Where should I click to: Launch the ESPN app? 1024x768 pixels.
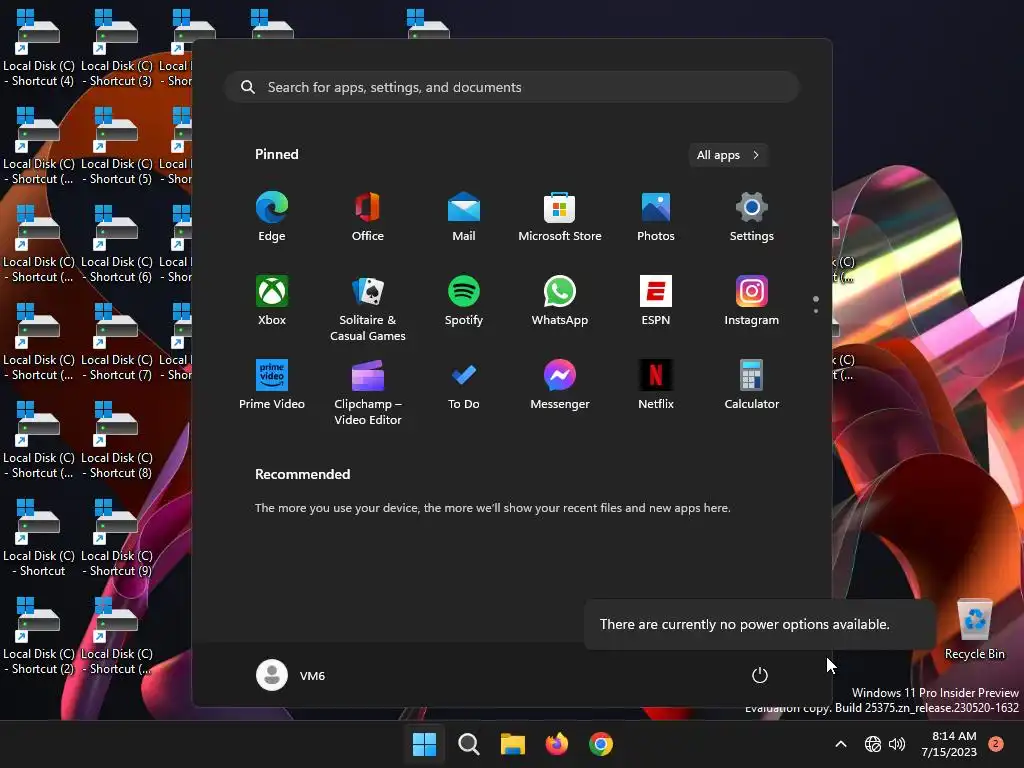656,301
